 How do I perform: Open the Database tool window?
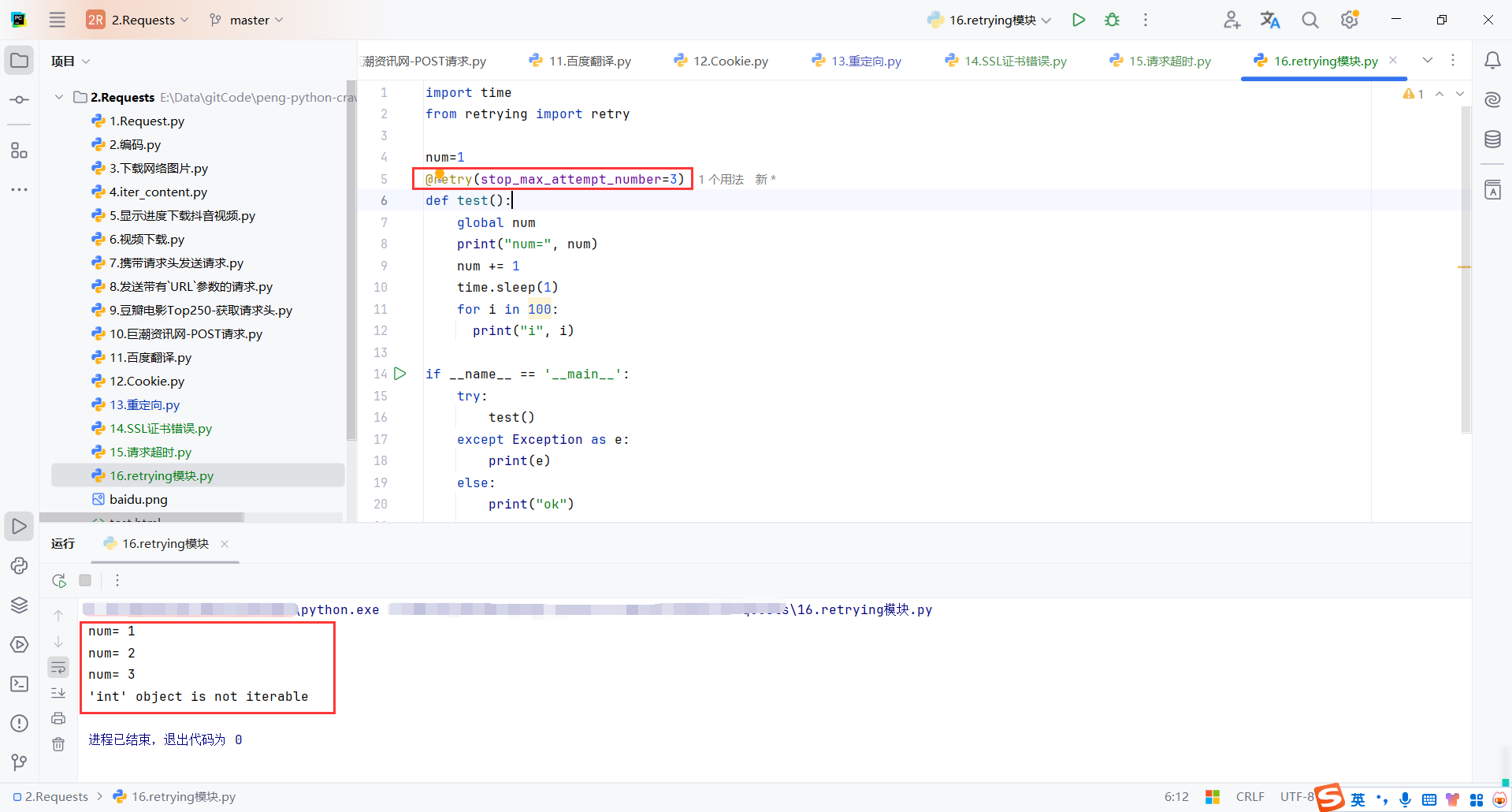click(1492, 140)
